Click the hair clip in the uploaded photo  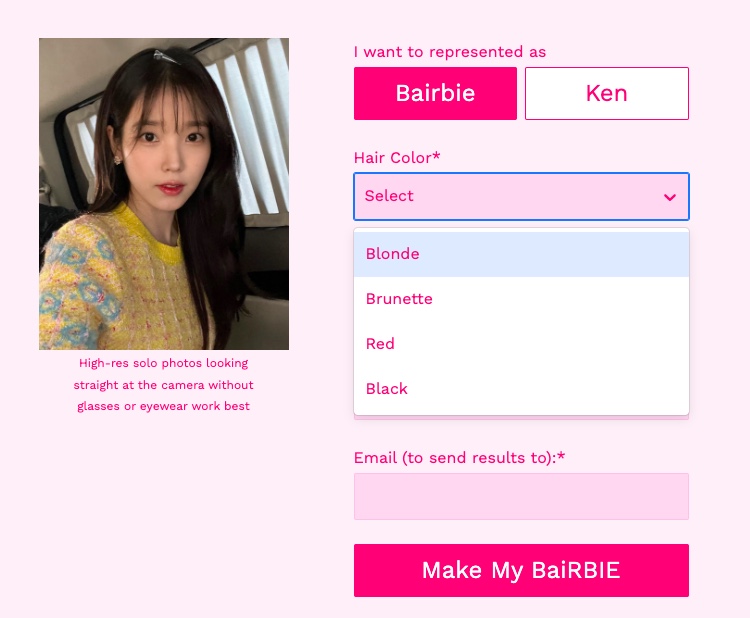point(166,57)
